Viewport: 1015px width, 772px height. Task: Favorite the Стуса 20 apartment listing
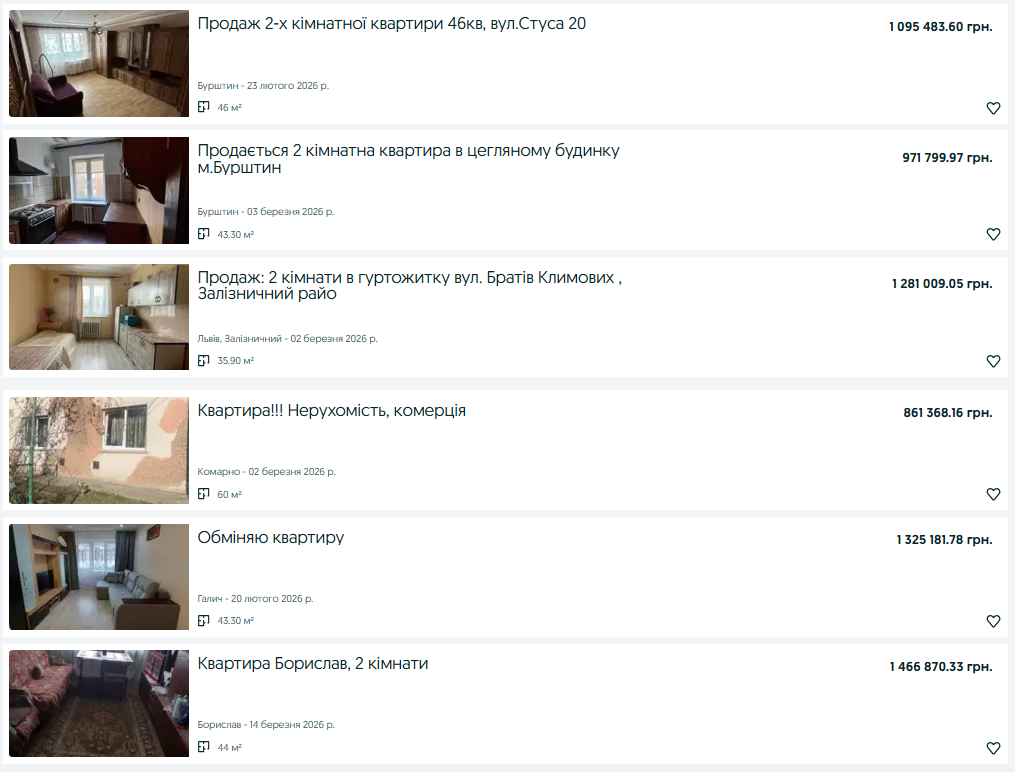click(x=993, y=108)
